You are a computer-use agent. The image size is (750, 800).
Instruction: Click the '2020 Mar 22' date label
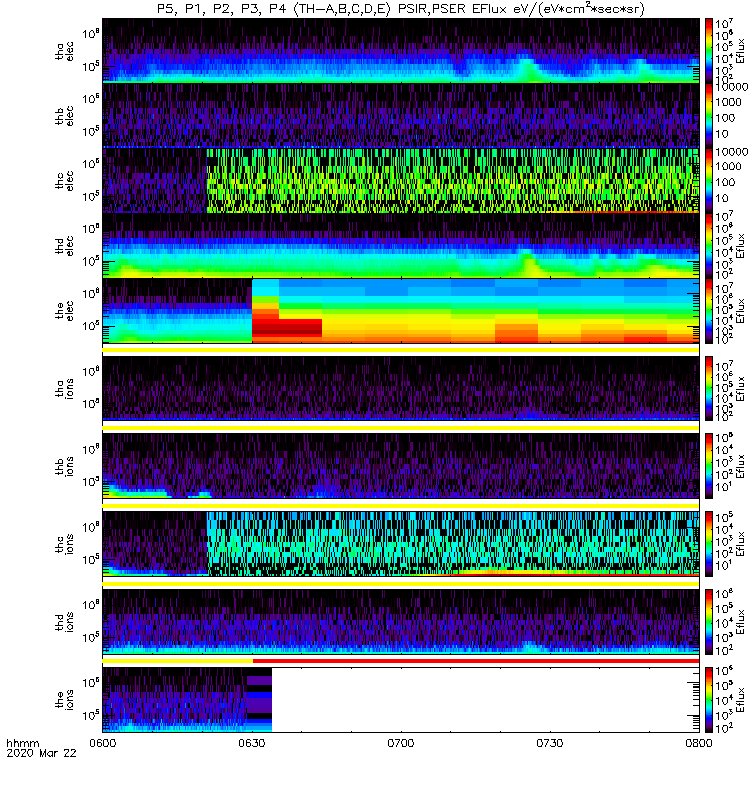tap(41, 753)
